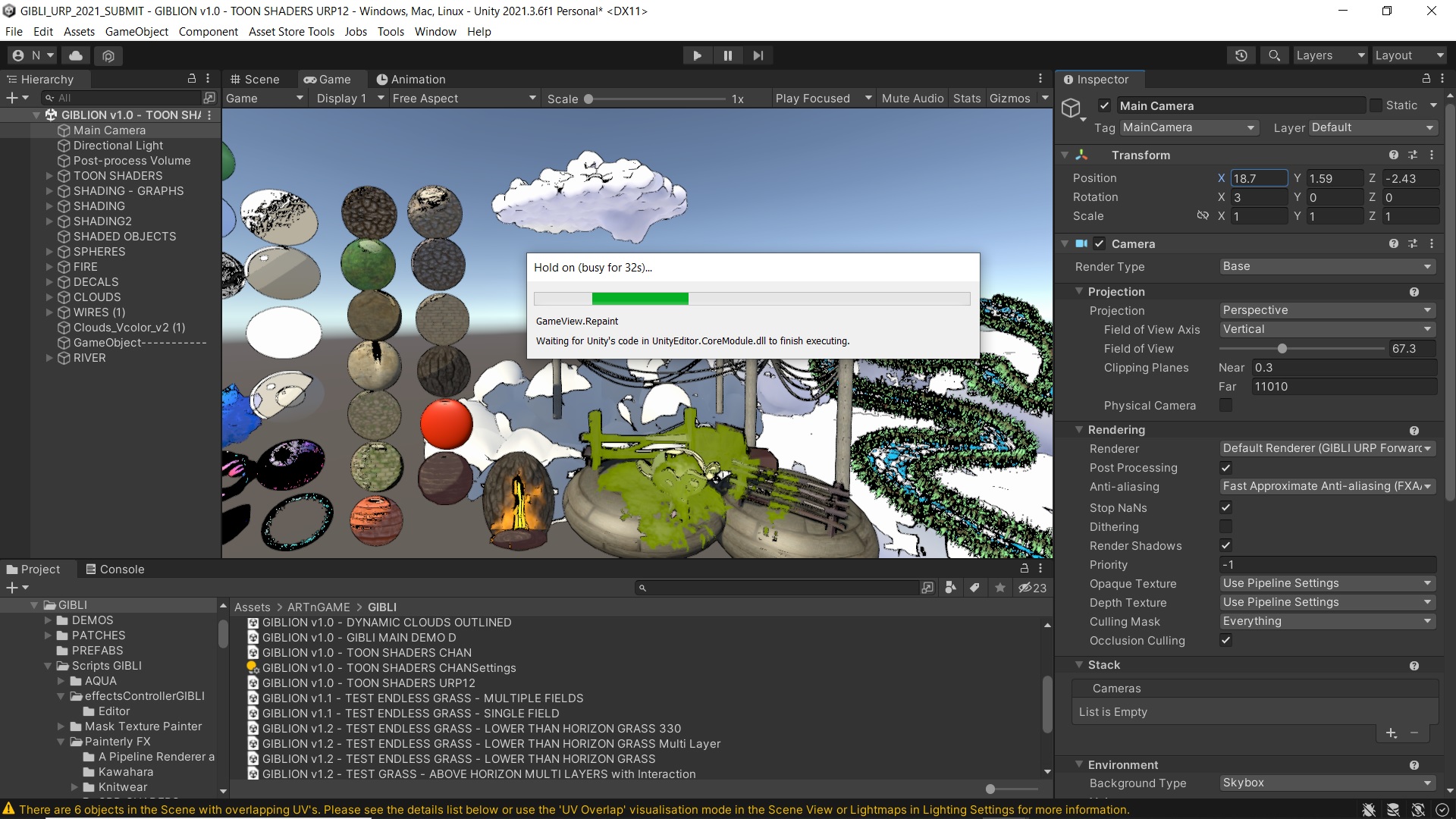Open Hierarchy panel options menu
The width and height of the screenshot is (1456, 819).
(x=208, y=79)
